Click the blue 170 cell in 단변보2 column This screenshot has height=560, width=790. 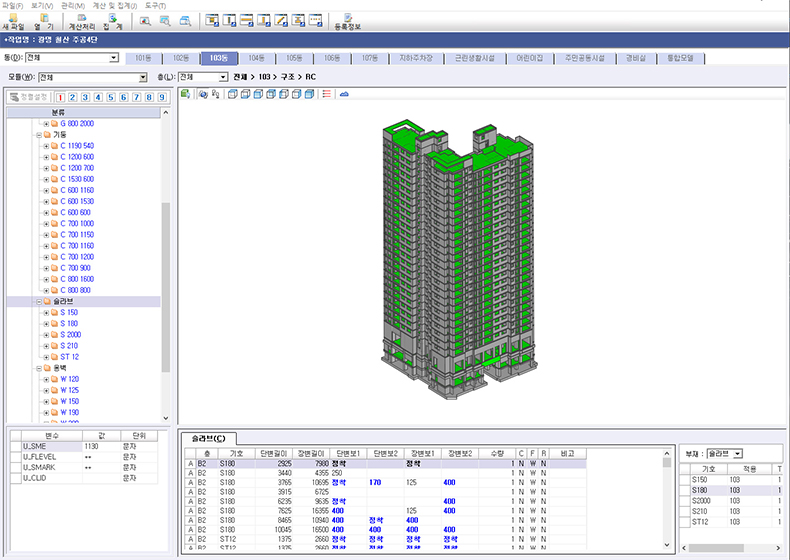pos(375,482)
